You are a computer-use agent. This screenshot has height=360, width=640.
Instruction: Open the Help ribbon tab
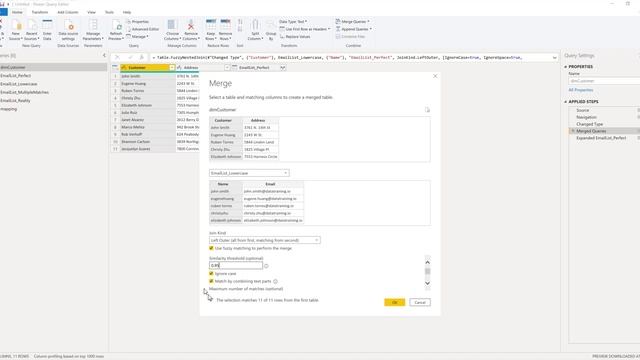click(127, 12)
